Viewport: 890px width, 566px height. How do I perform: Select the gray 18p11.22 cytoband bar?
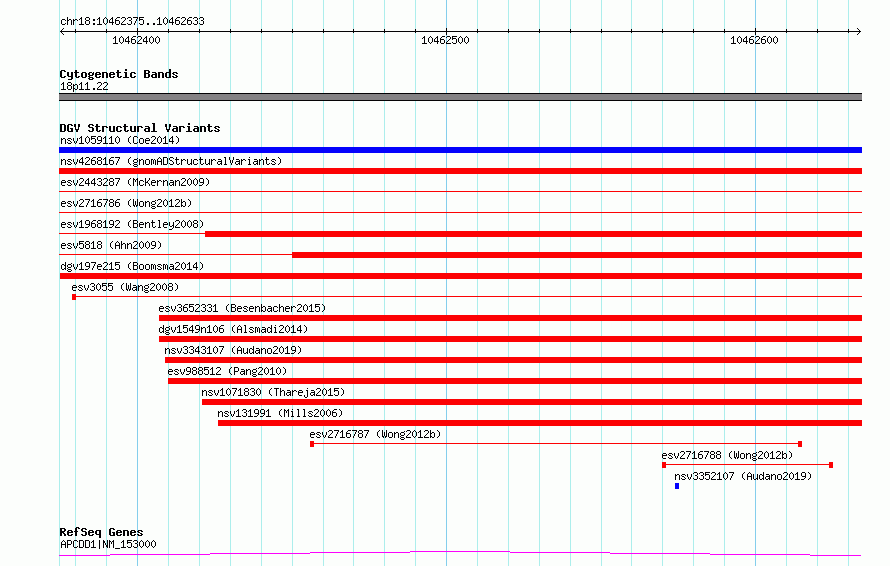click(460, 97)
